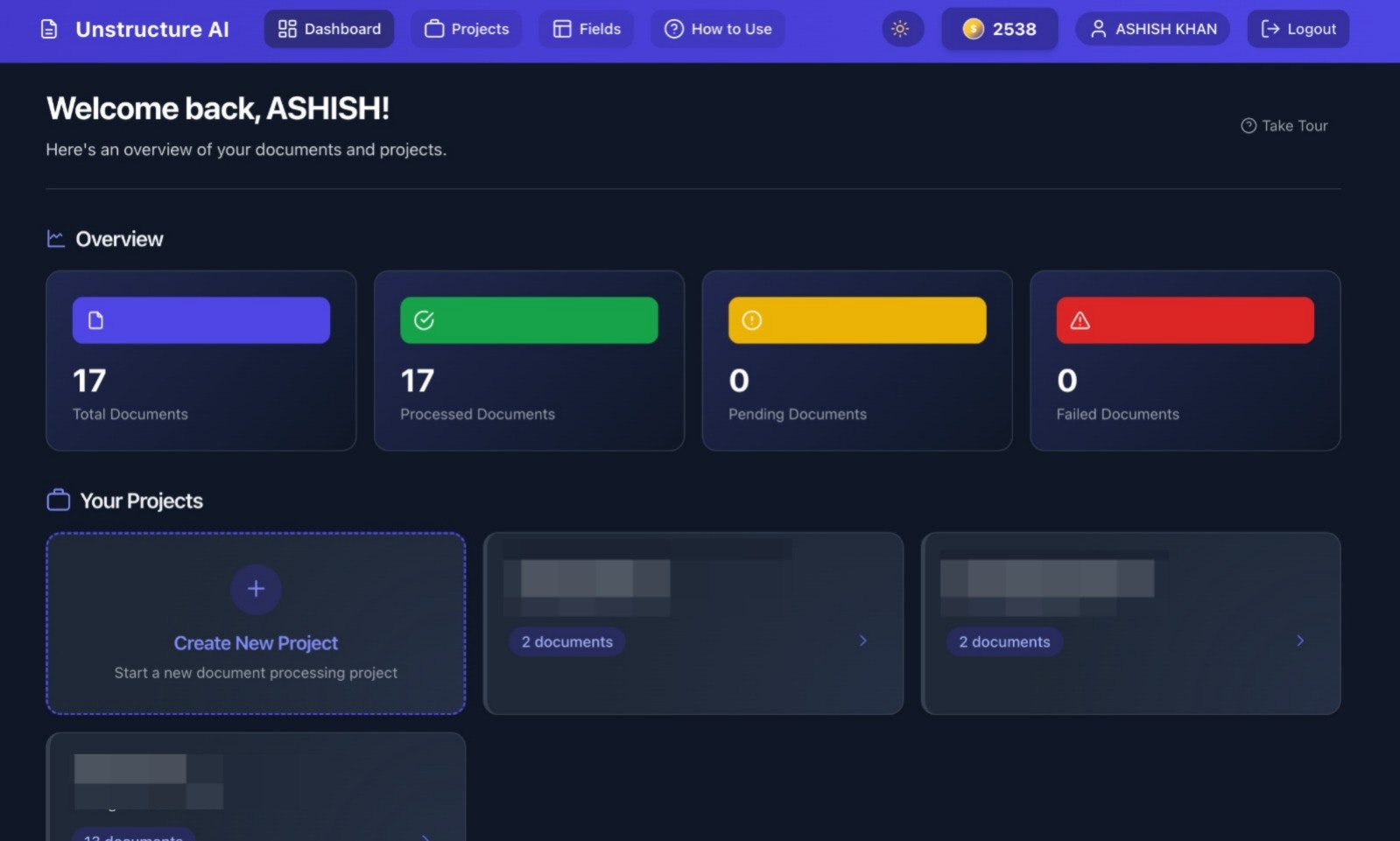The image size is (1400, 841).
Task: Click the Unstructure AI document logo icon
Action: coord(50,29)
